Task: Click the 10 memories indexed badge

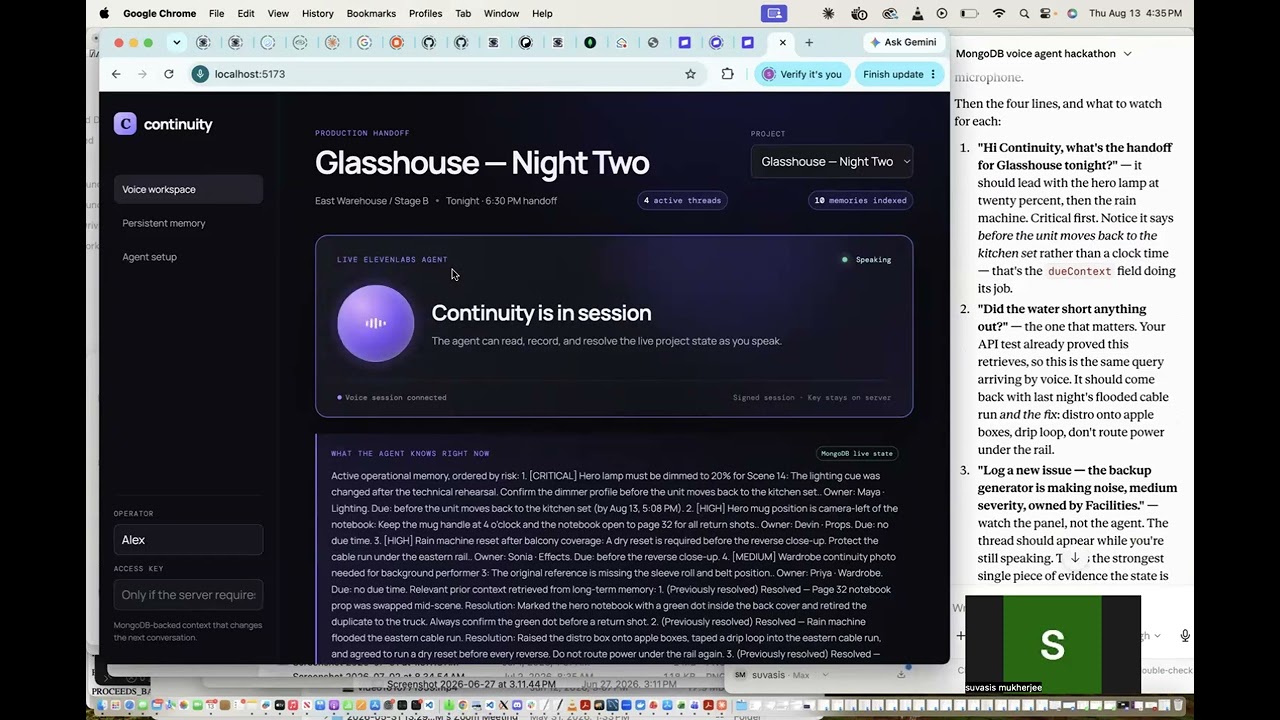Action: tap(860, 200)
